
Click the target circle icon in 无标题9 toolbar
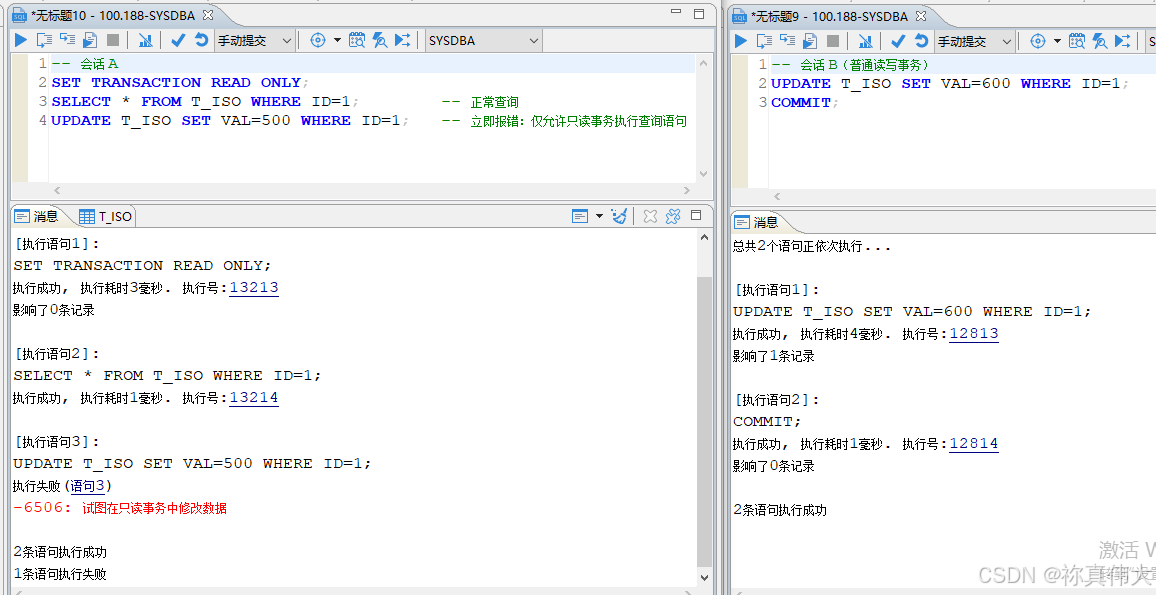(x=1038, y=41)
